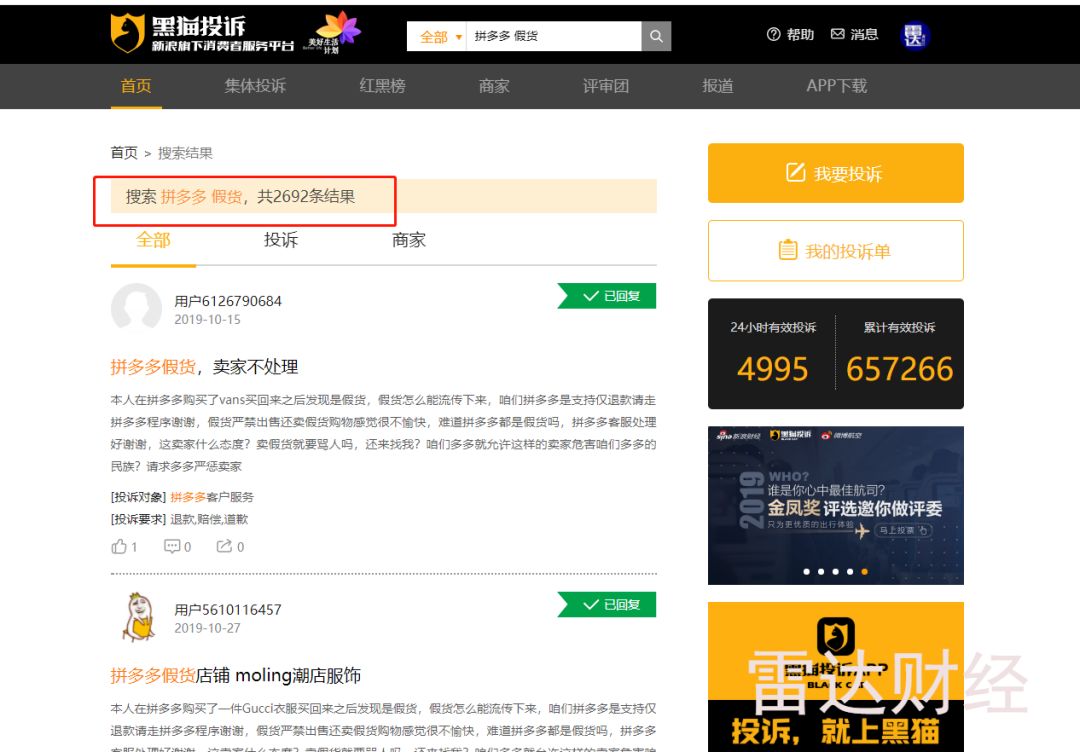The height and width of the screenshot is (752, 1080).
Task: Click the 马上投票 button on banner
Action: coord(903,530)
